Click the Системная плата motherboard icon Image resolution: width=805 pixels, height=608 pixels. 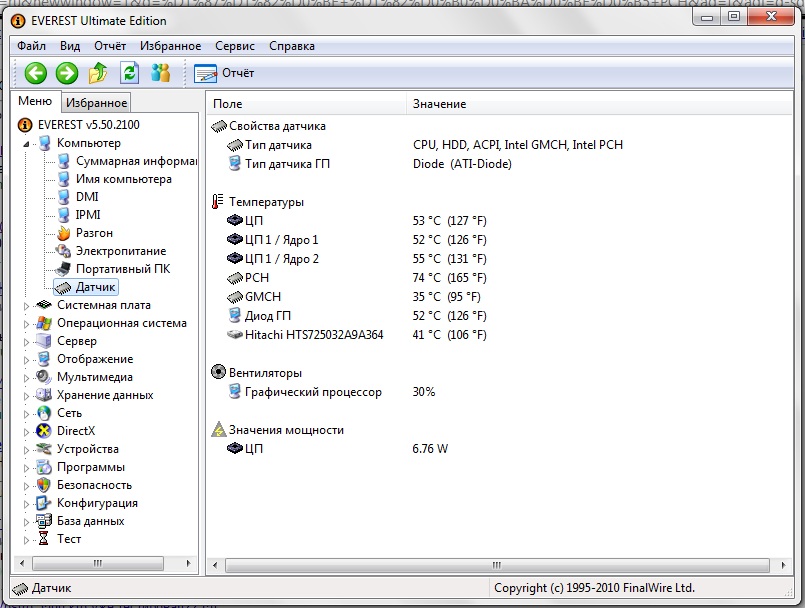coord(44,305)
